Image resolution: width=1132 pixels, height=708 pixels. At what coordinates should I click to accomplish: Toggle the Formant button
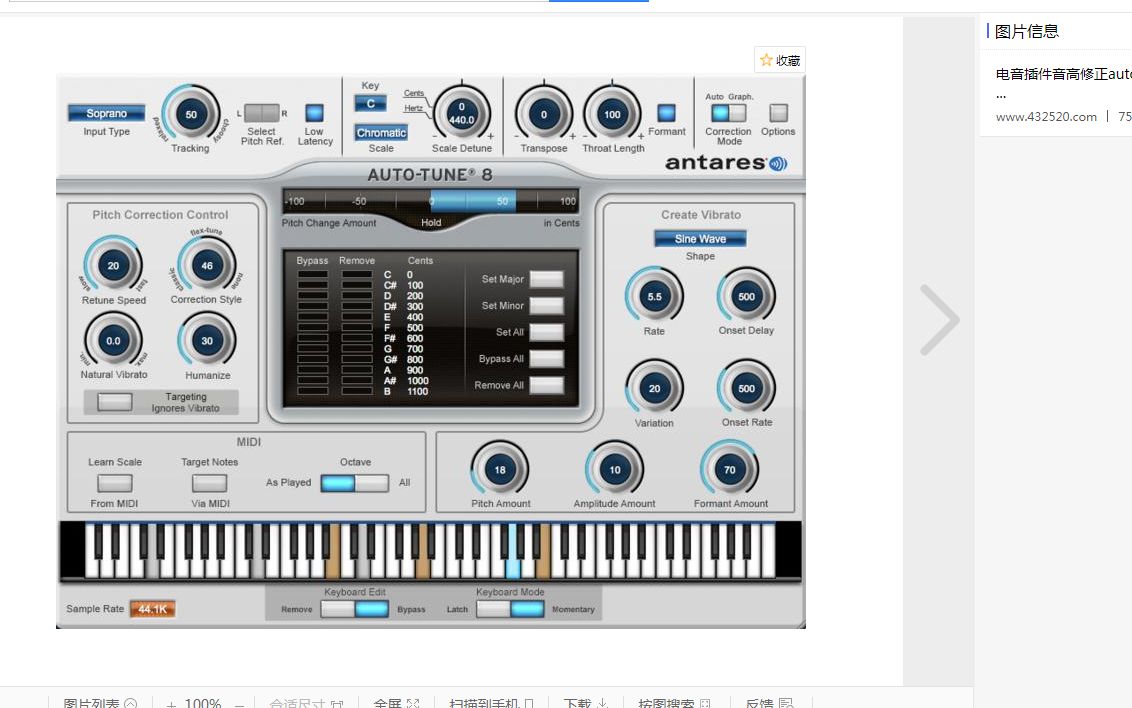pyautogui.click(x=666, y=113)
